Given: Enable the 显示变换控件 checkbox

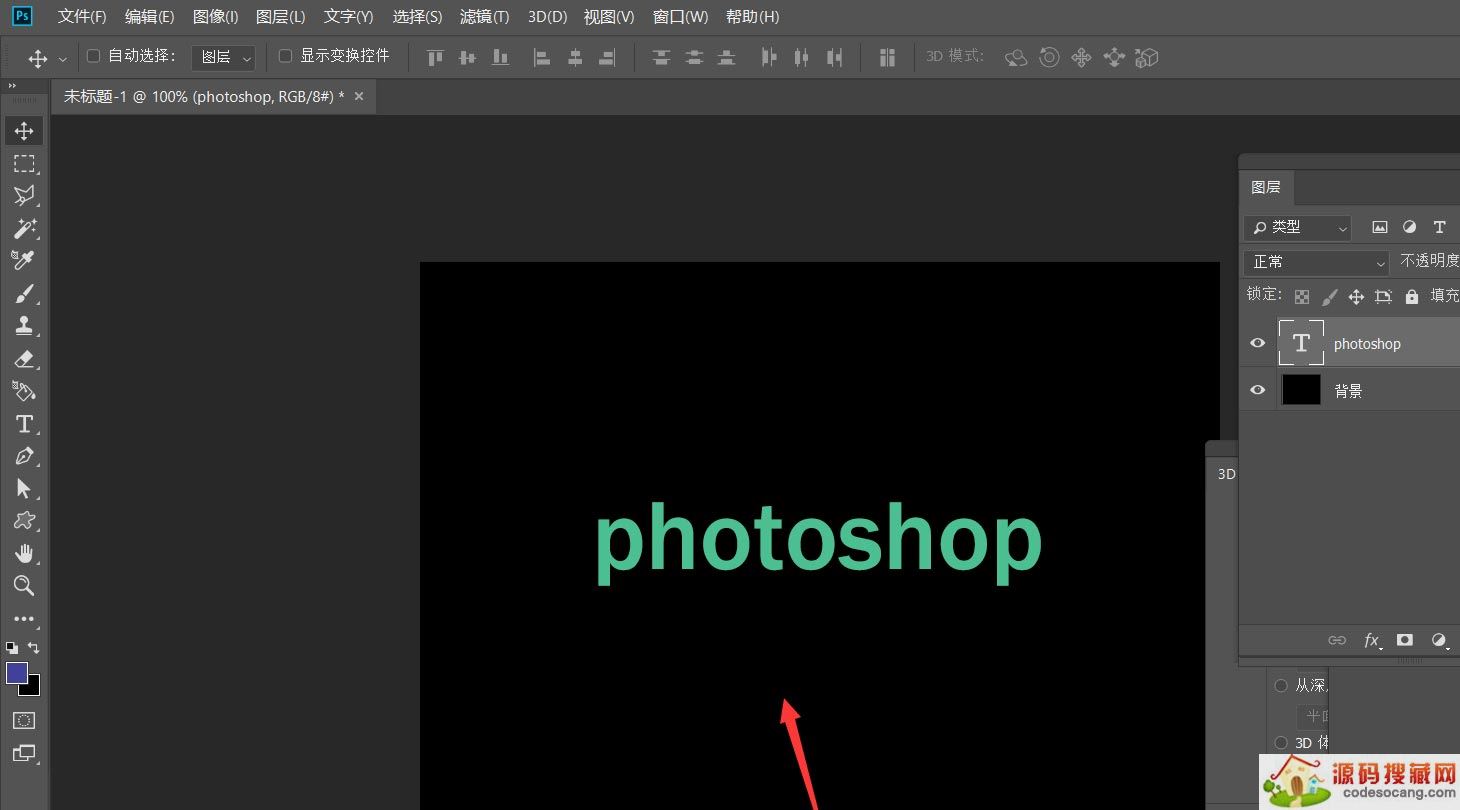Looking at the screenshot, I should point(285,56).
